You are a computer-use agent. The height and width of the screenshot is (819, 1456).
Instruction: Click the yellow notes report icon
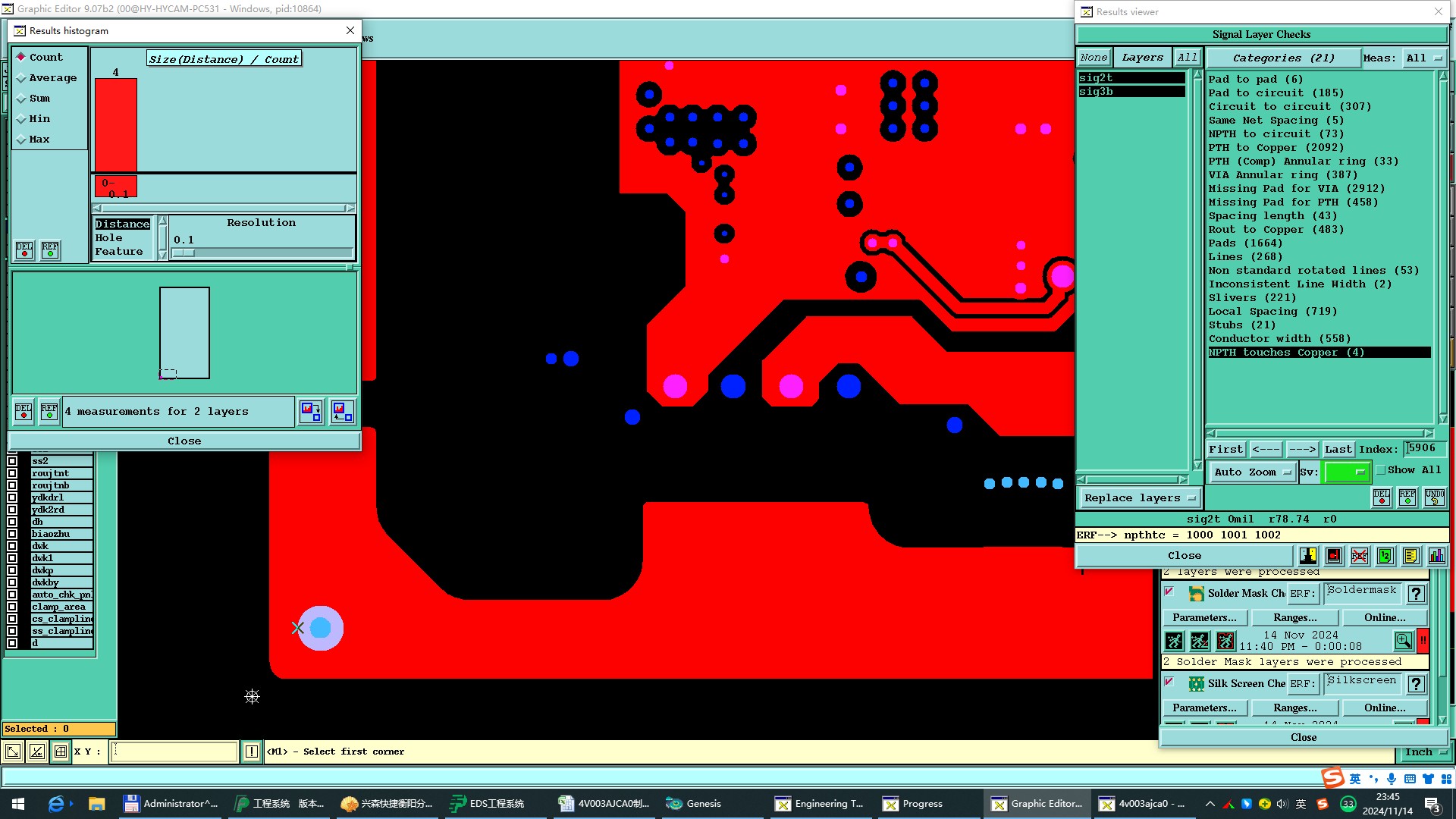[x=1410, y=556]
